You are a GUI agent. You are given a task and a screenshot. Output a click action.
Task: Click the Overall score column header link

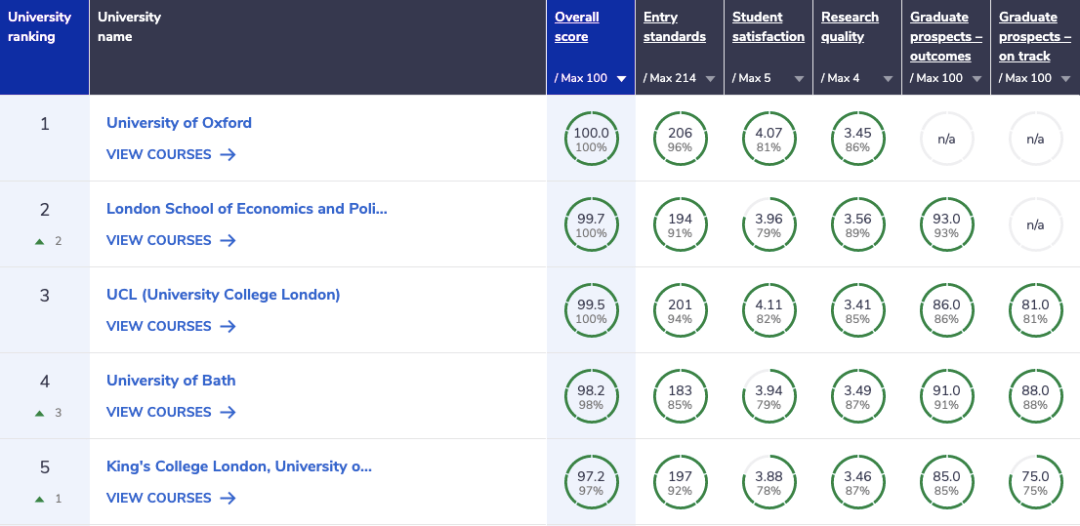tap(577, 27)
